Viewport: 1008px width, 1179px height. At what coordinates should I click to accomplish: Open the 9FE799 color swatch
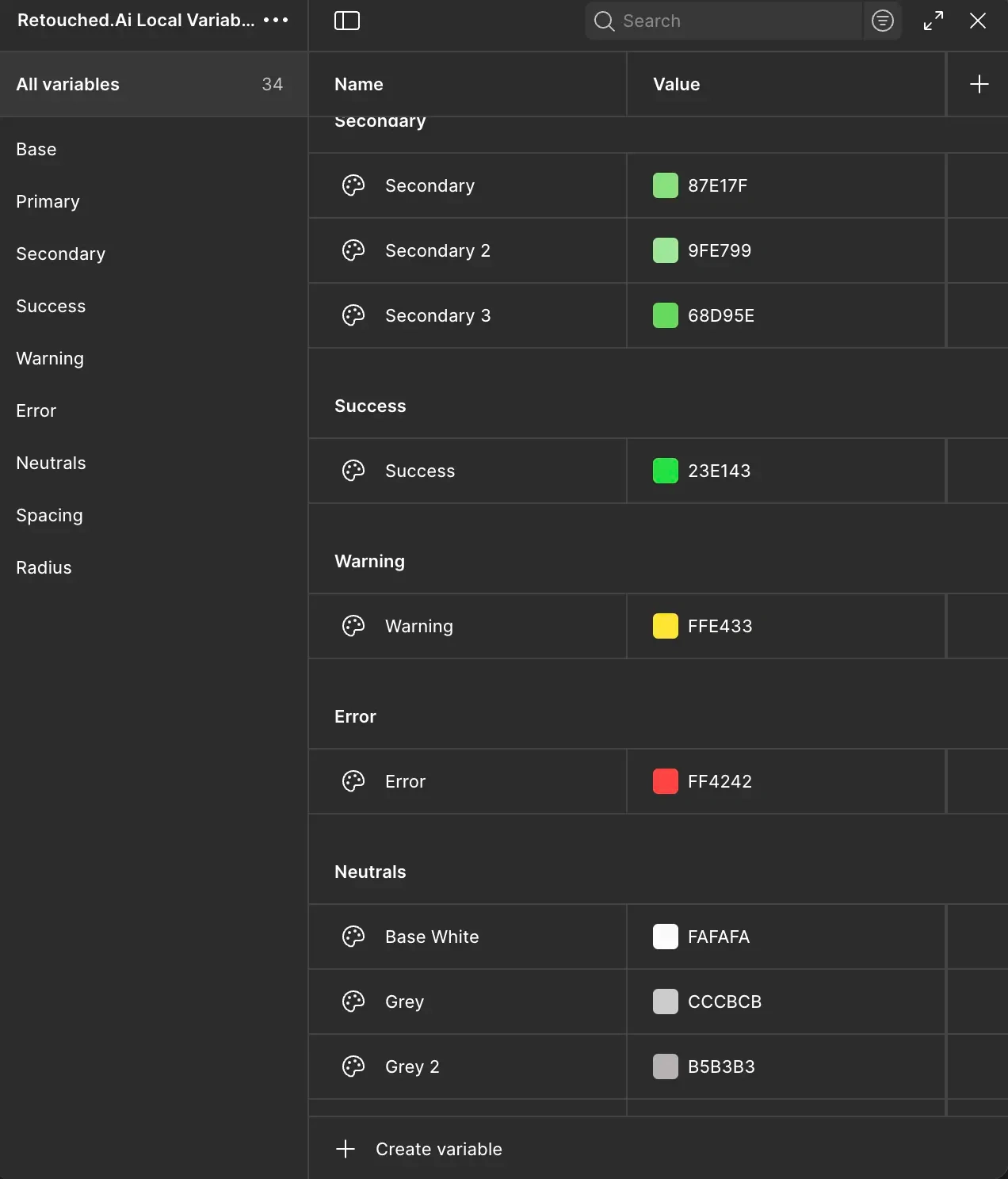click(x=666, y=250)
